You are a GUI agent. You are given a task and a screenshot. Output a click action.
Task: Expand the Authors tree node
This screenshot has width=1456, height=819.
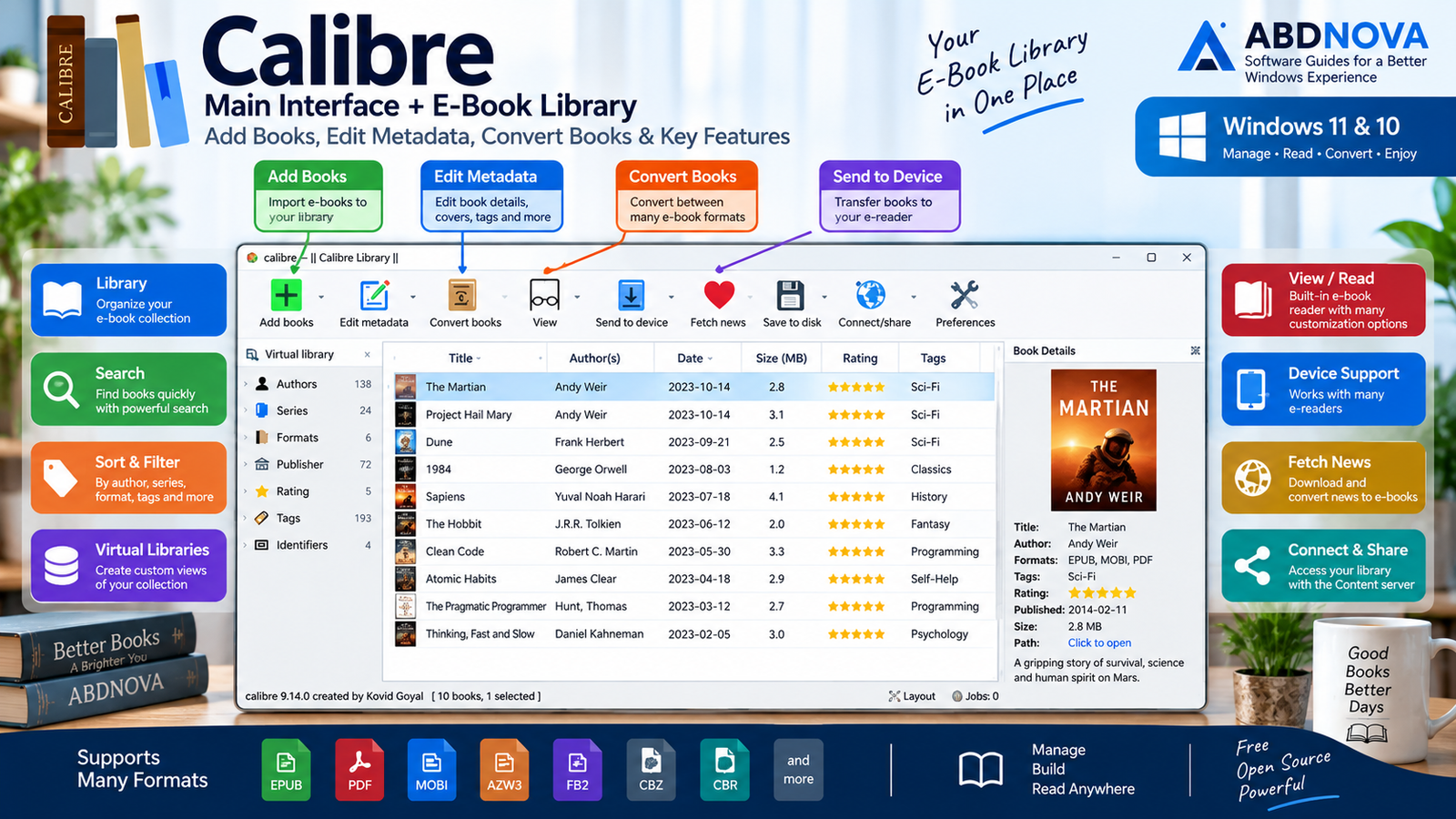click(x=247, y=384)
